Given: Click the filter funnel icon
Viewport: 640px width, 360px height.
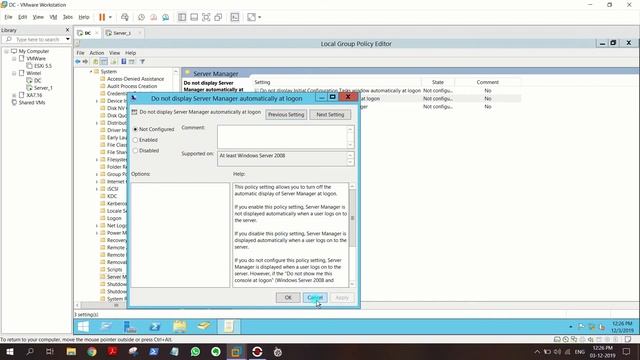Looking at the screenshot, I should pos(142,62).
